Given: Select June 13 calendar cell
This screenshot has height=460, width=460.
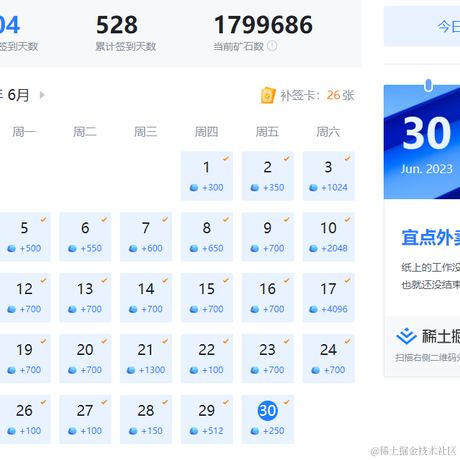Looking at the screenshot, I should pos(85,298).
